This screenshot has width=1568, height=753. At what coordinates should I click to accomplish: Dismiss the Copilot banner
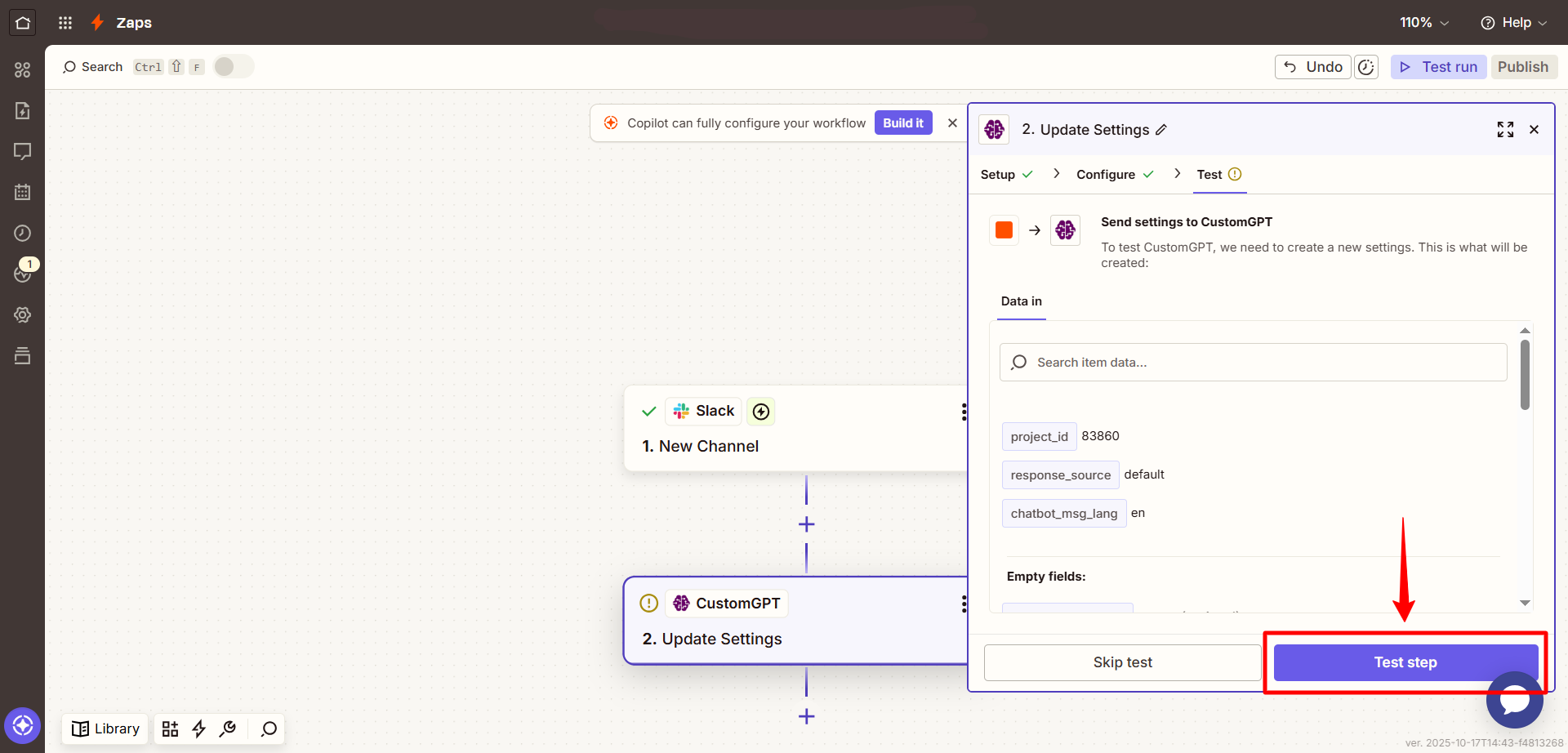point(952,123)
